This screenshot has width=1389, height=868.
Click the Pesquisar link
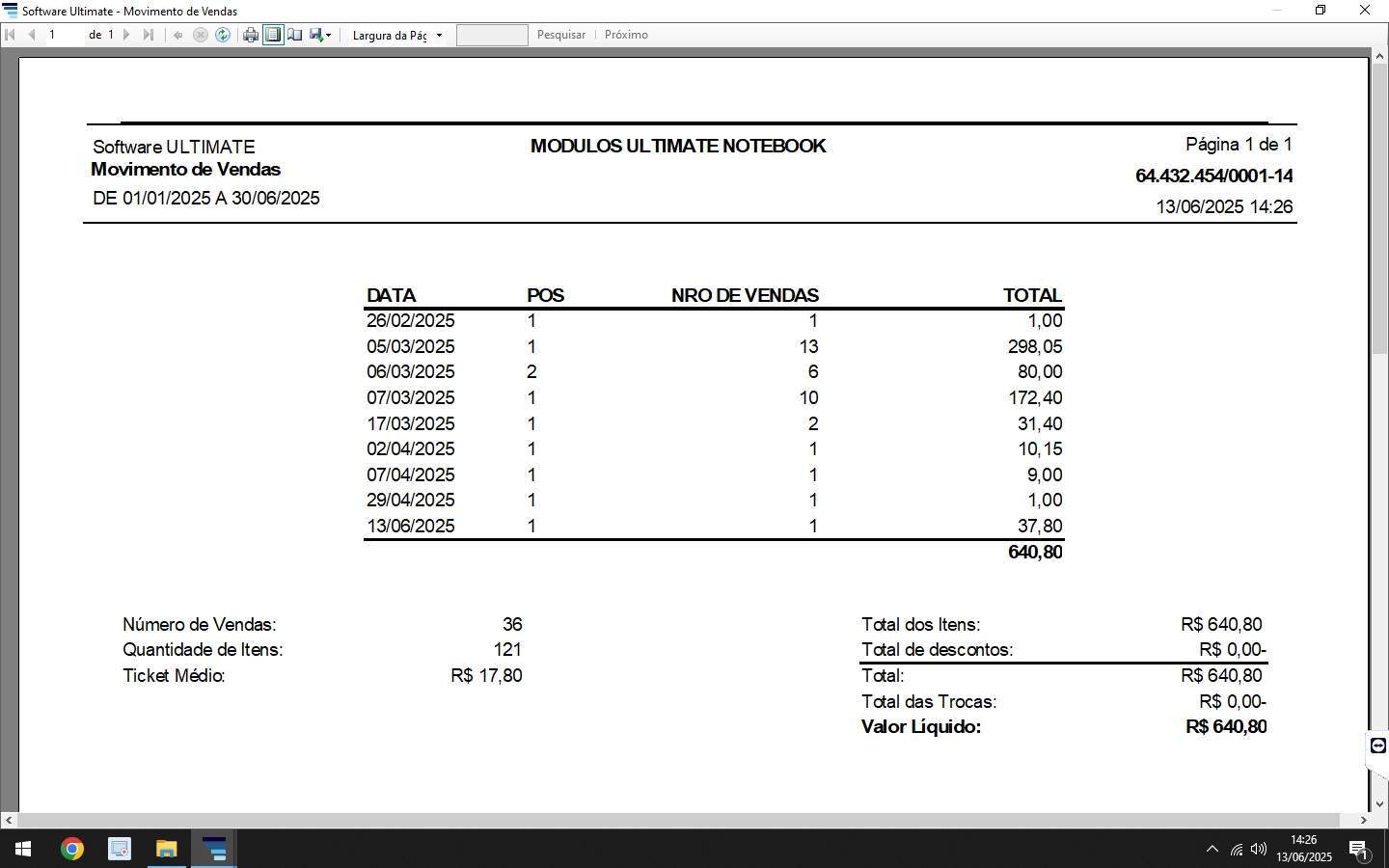click(x=561, y=35)
